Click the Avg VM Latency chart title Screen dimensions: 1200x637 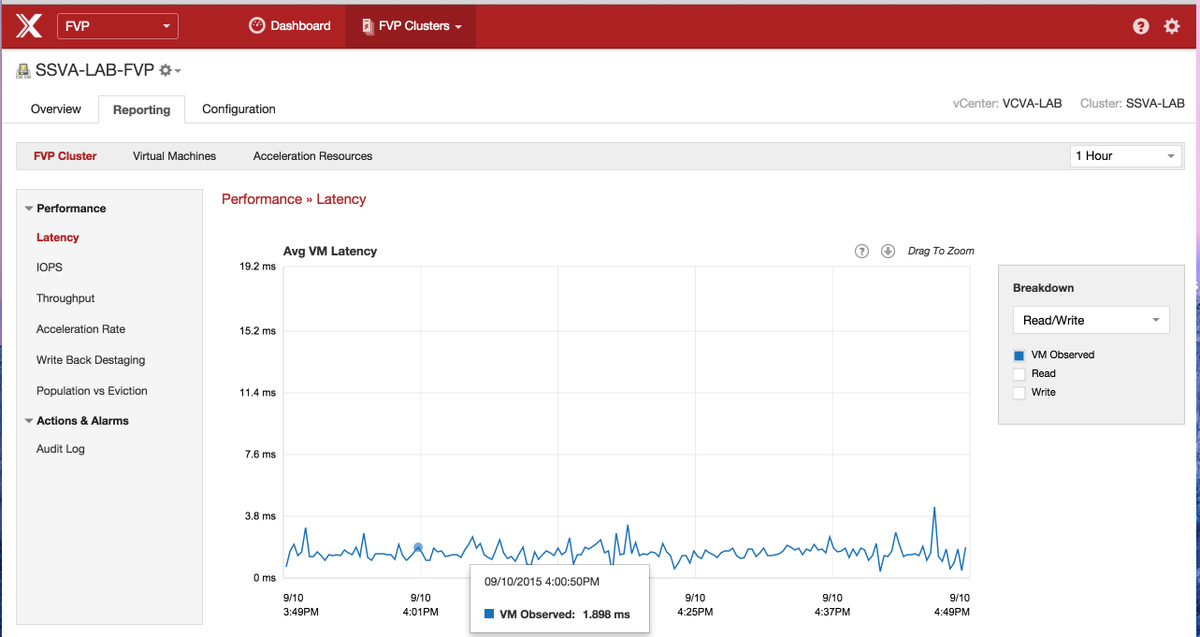tap(330, 251)
